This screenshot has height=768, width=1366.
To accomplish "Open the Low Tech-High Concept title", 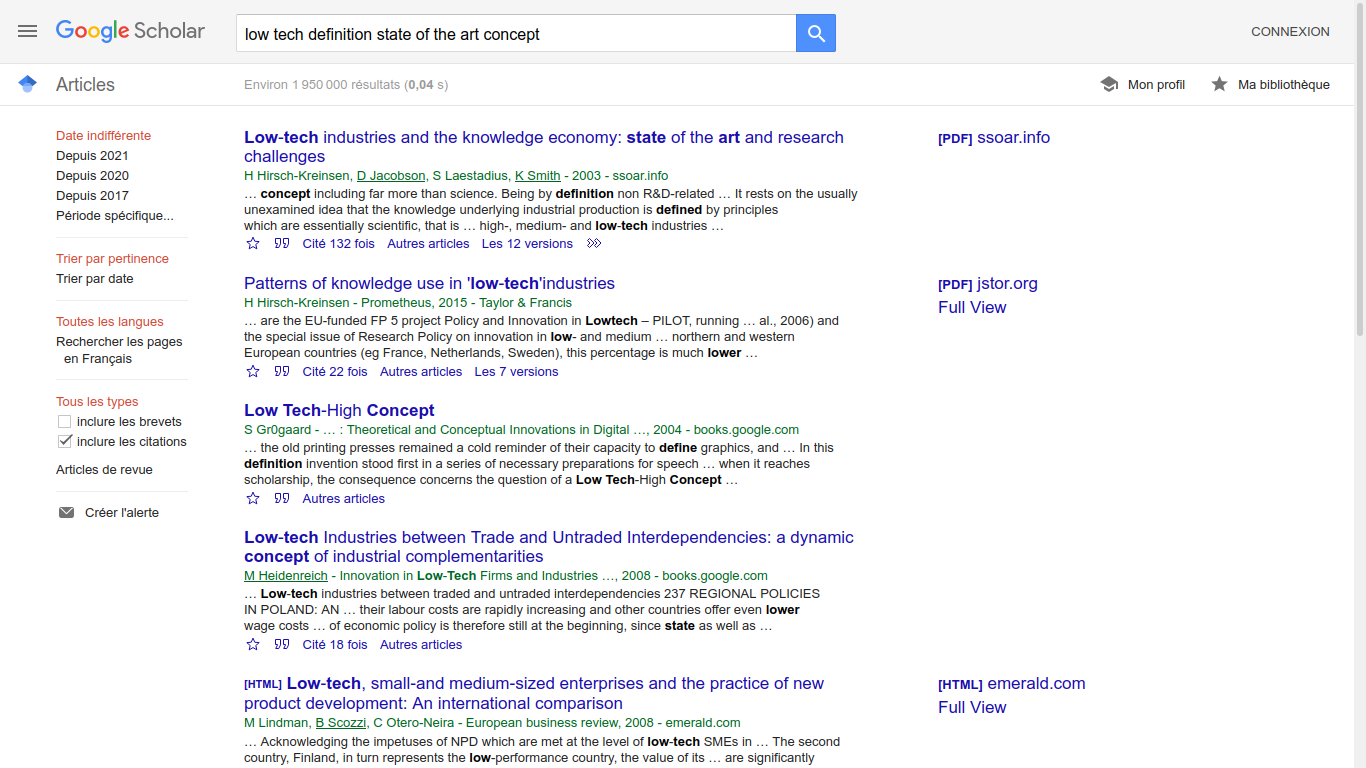I will [x=339, y=410].
